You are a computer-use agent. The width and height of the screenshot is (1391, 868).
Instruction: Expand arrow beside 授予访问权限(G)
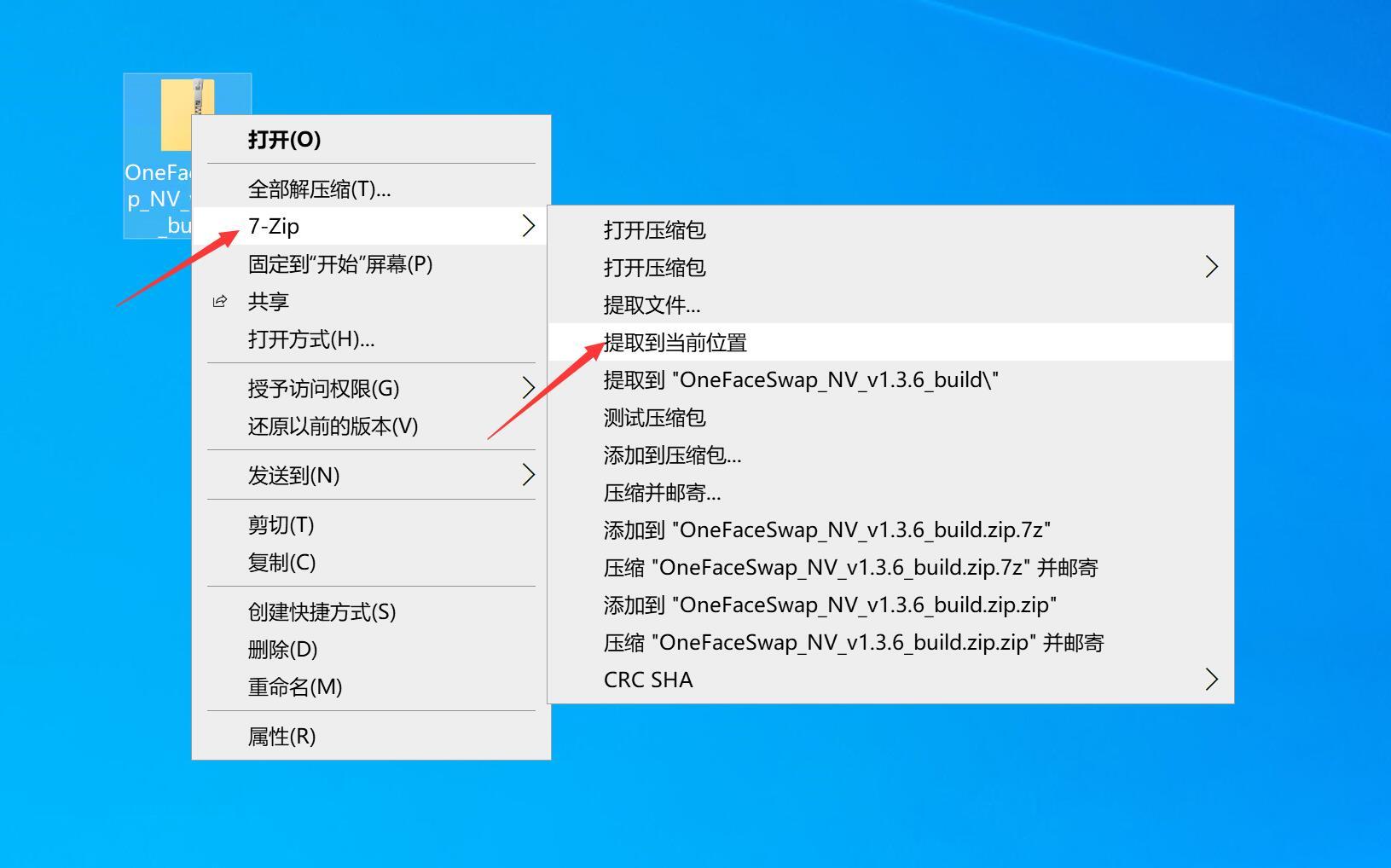[x=528, y=388]
